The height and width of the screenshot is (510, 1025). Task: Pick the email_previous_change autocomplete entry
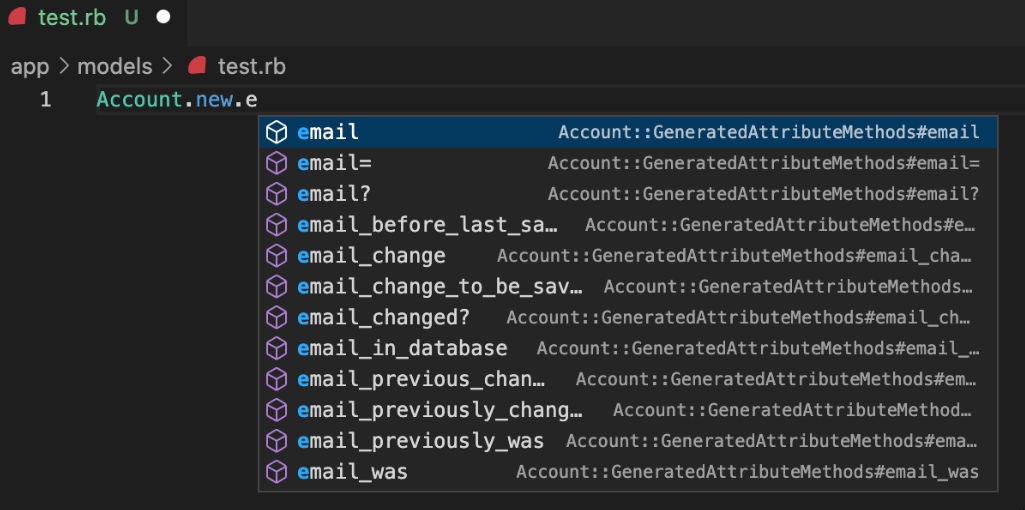click(421, 380)
